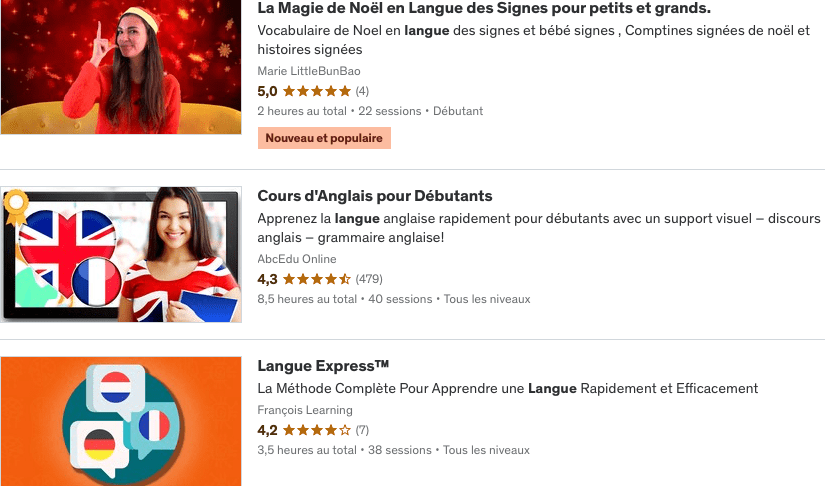Image resolution: width=825 pixels, height=486 pixels.
Task: Click instructor name Marie LittleBunBao
Action: [309, 71]
